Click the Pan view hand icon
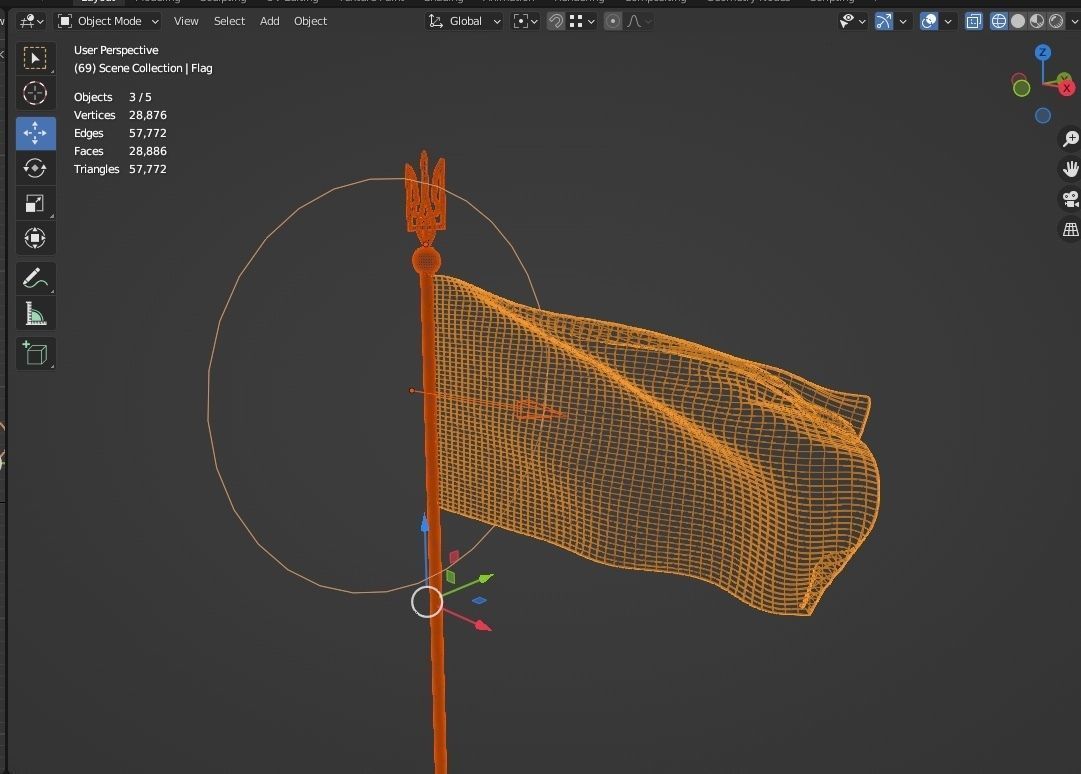The image size is (1081, 774). tap(1070, 169)
